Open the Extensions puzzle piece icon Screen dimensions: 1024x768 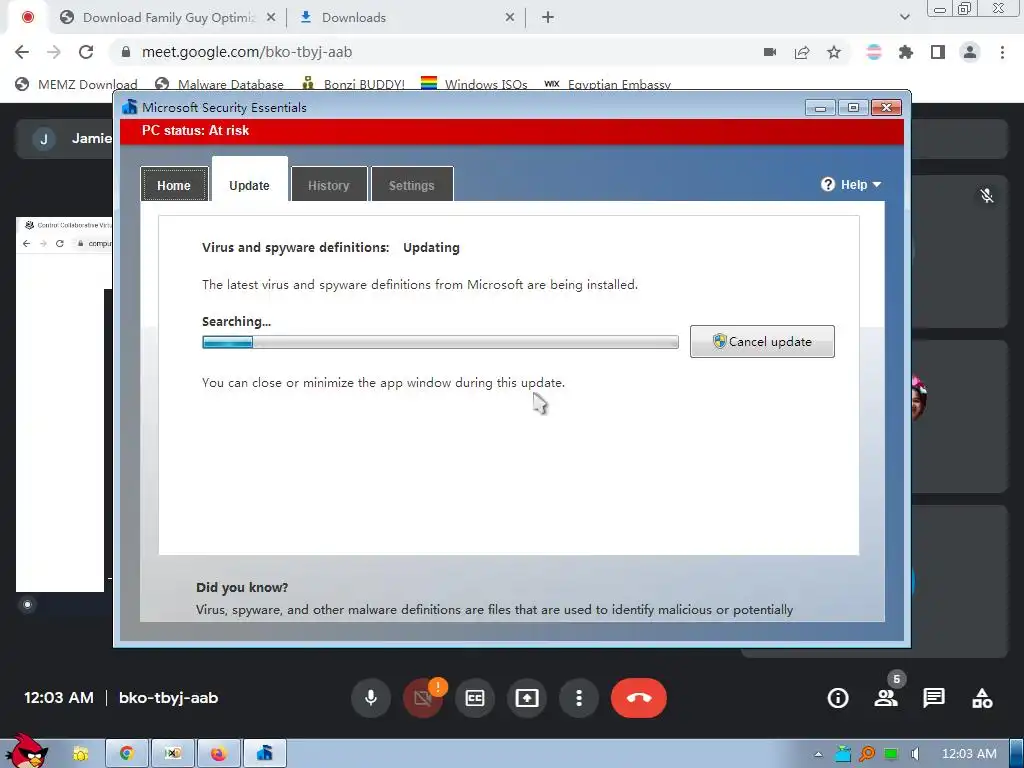click(906, 52)
